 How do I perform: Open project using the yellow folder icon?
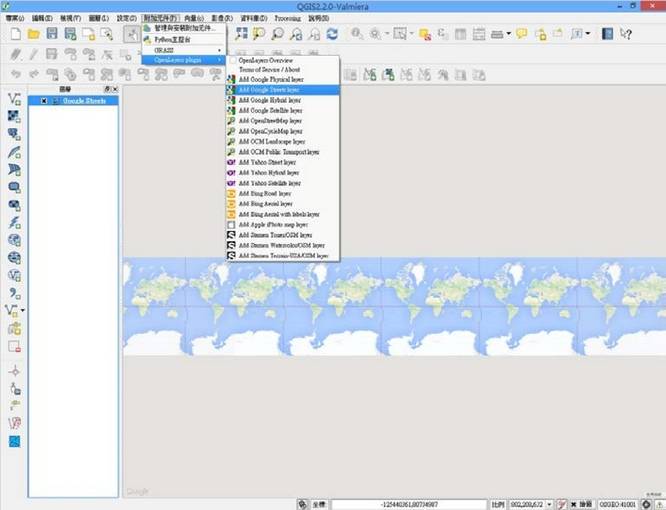coord(34,34)
